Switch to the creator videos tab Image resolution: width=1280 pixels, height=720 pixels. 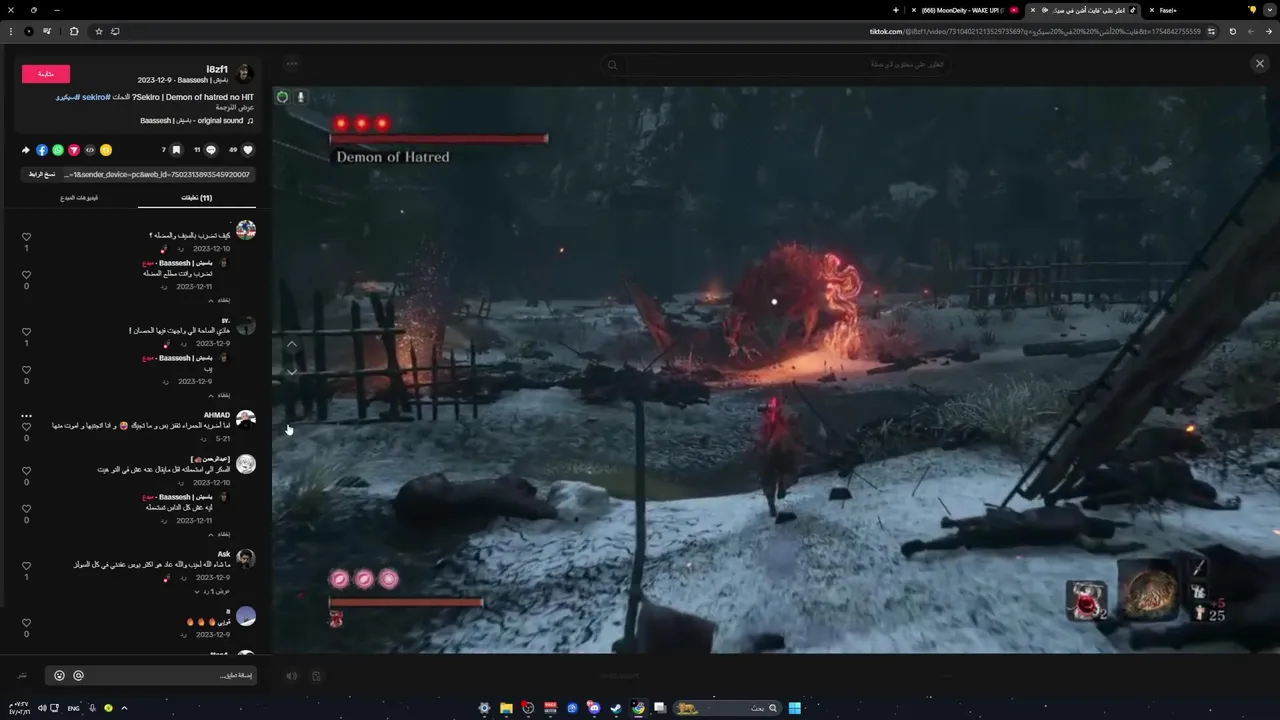[x=79, y=198]
